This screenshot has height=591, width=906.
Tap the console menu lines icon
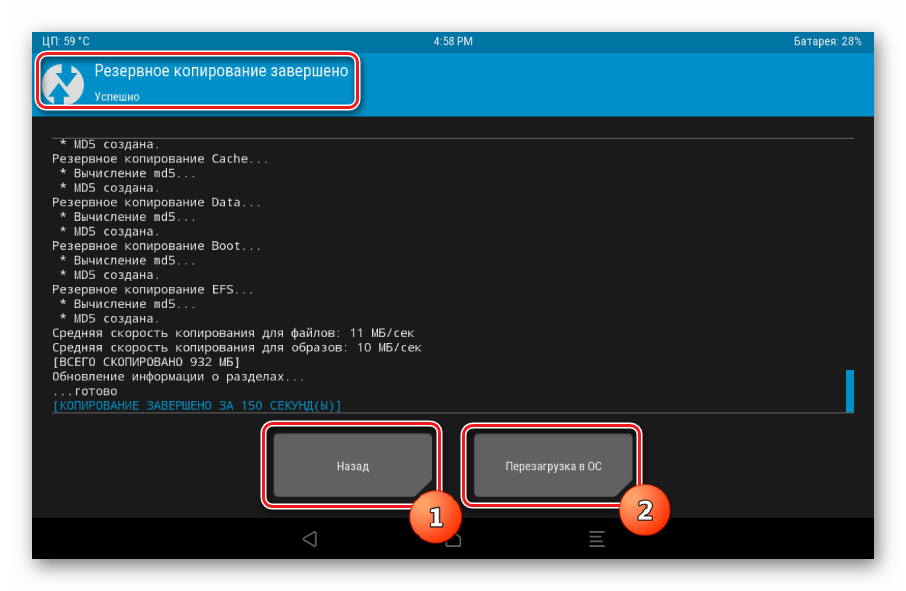pyautogui.click(x=597, y=539)
